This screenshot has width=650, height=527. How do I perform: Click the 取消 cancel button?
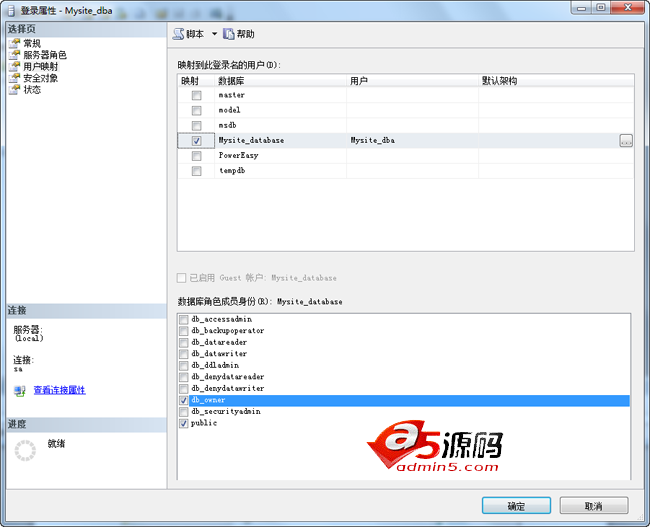[594, 506]
